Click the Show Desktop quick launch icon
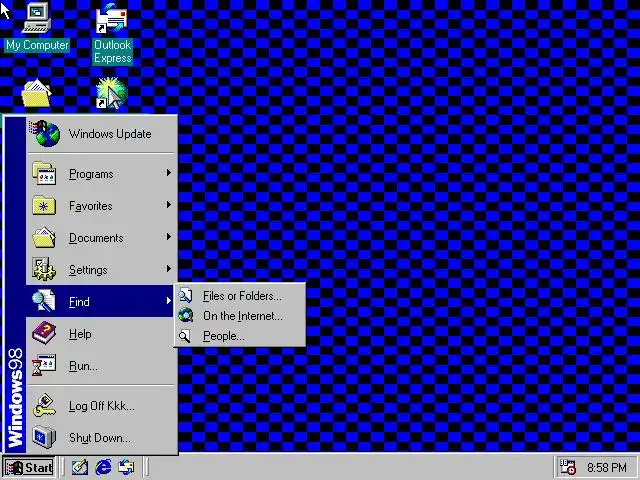 [80, 467]
